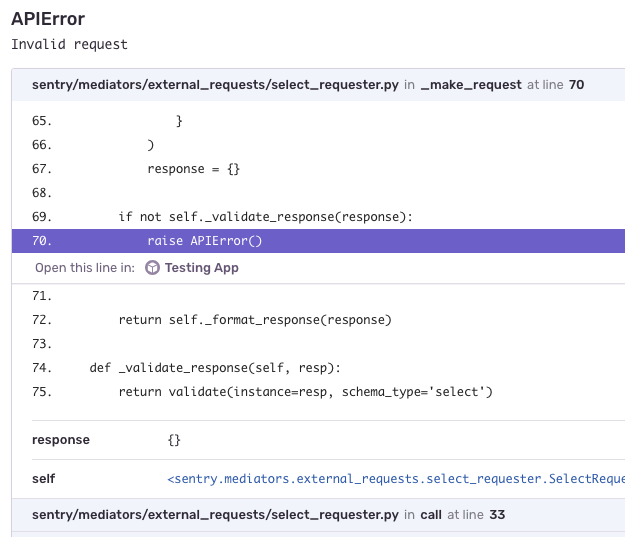The width and height of the screenshot is (625, 537).
Task: Click the response value {}
Action: (x=174, y=440)
